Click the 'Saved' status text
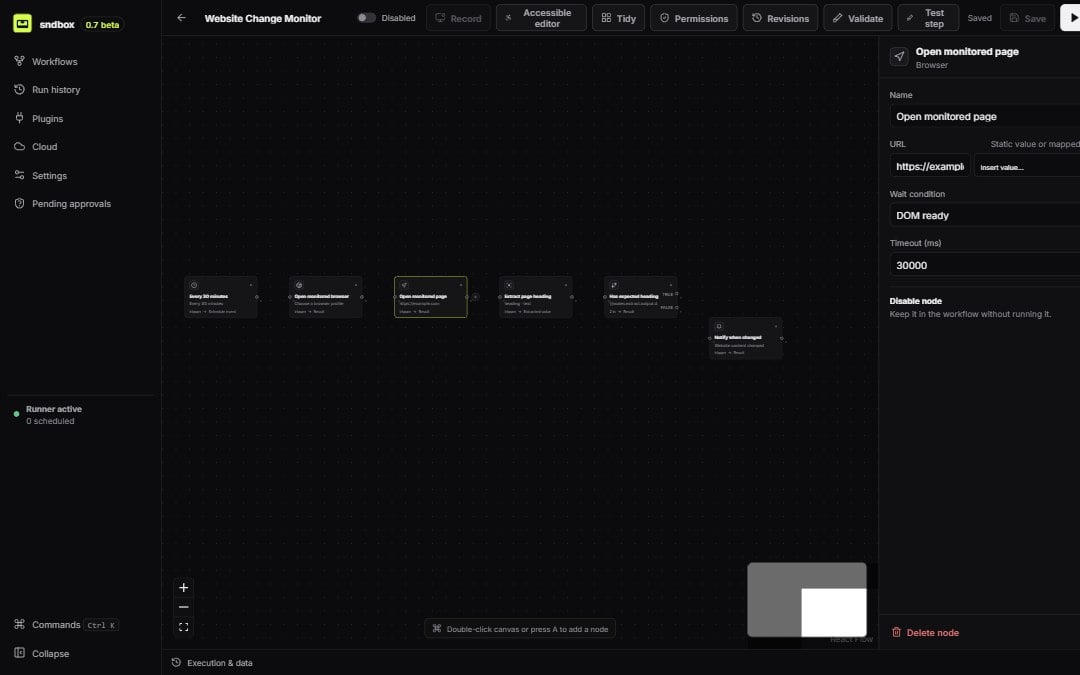This screenshot has height=675, width=1080. coord(979,18)
